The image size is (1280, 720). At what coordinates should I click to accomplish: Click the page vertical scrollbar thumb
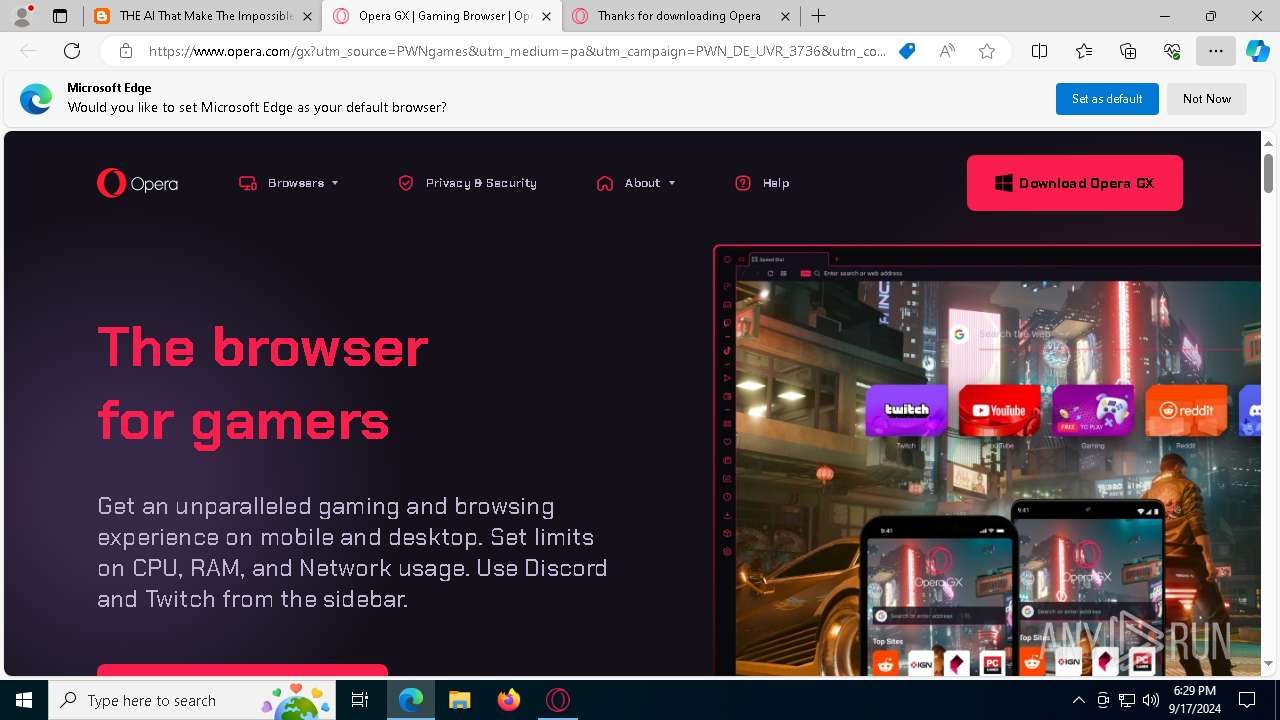(x=1268, y=174)
